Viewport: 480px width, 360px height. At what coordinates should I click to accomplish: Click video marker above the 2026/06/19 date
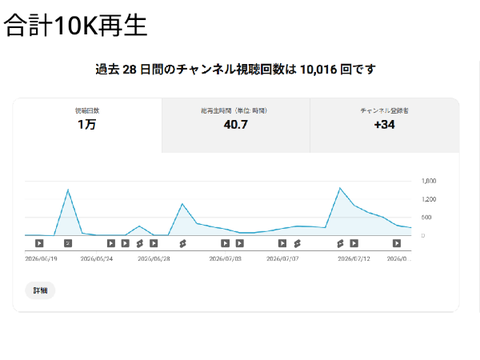pyautogui.click(x=39, y=243)
